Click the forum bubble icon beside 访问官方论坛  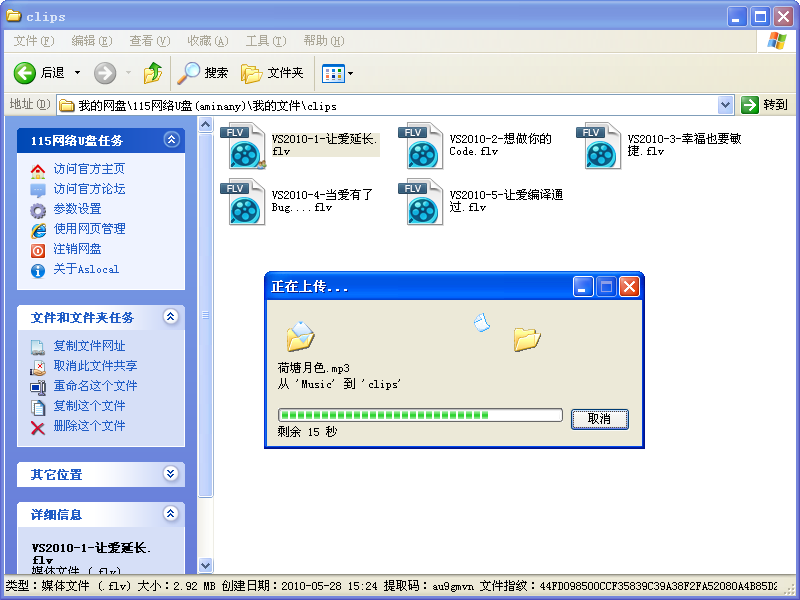(x=38, y=191)
